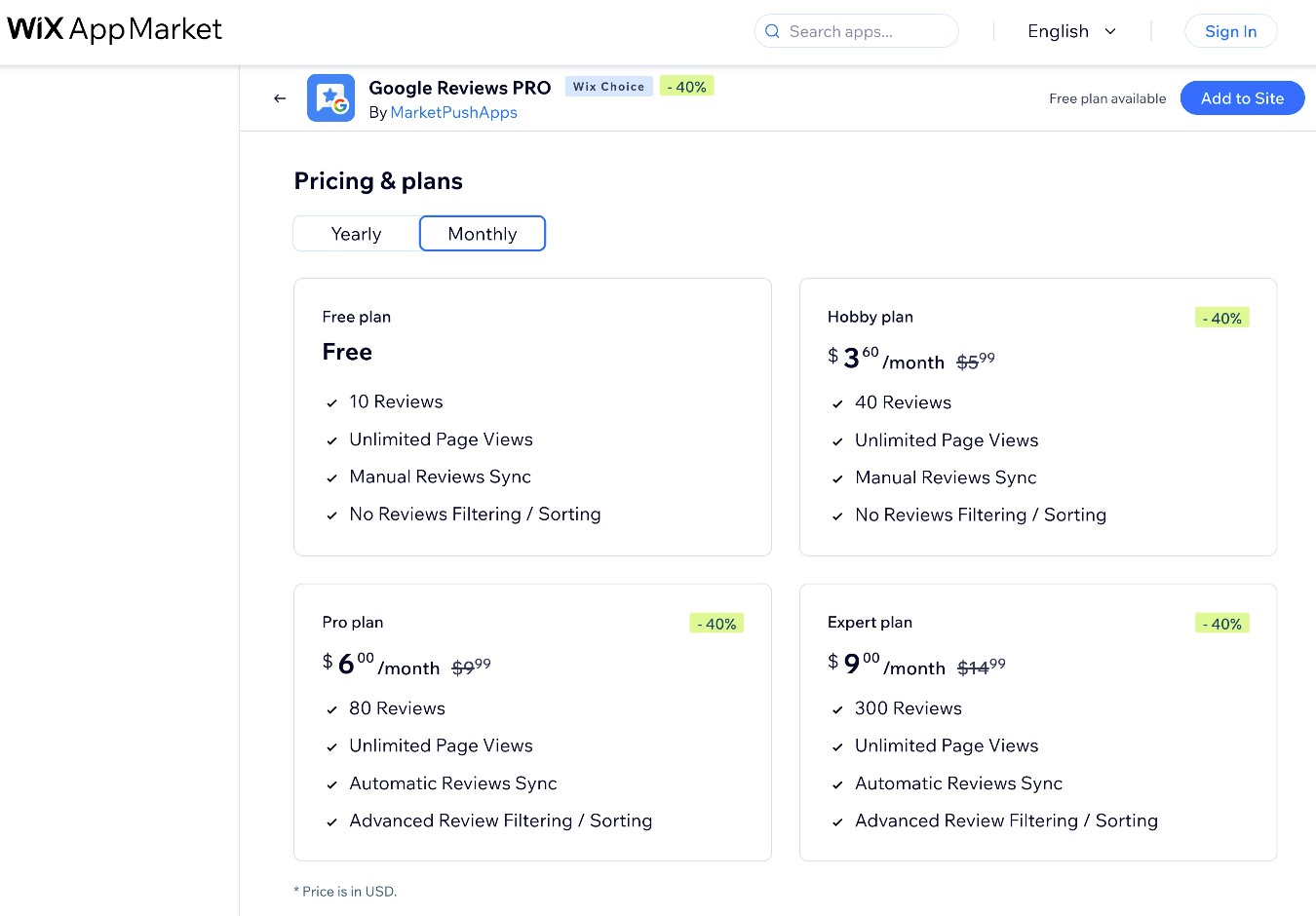Click the search magnifier icon
This screenshot has width=1316, height=916.
coord(772,30)
